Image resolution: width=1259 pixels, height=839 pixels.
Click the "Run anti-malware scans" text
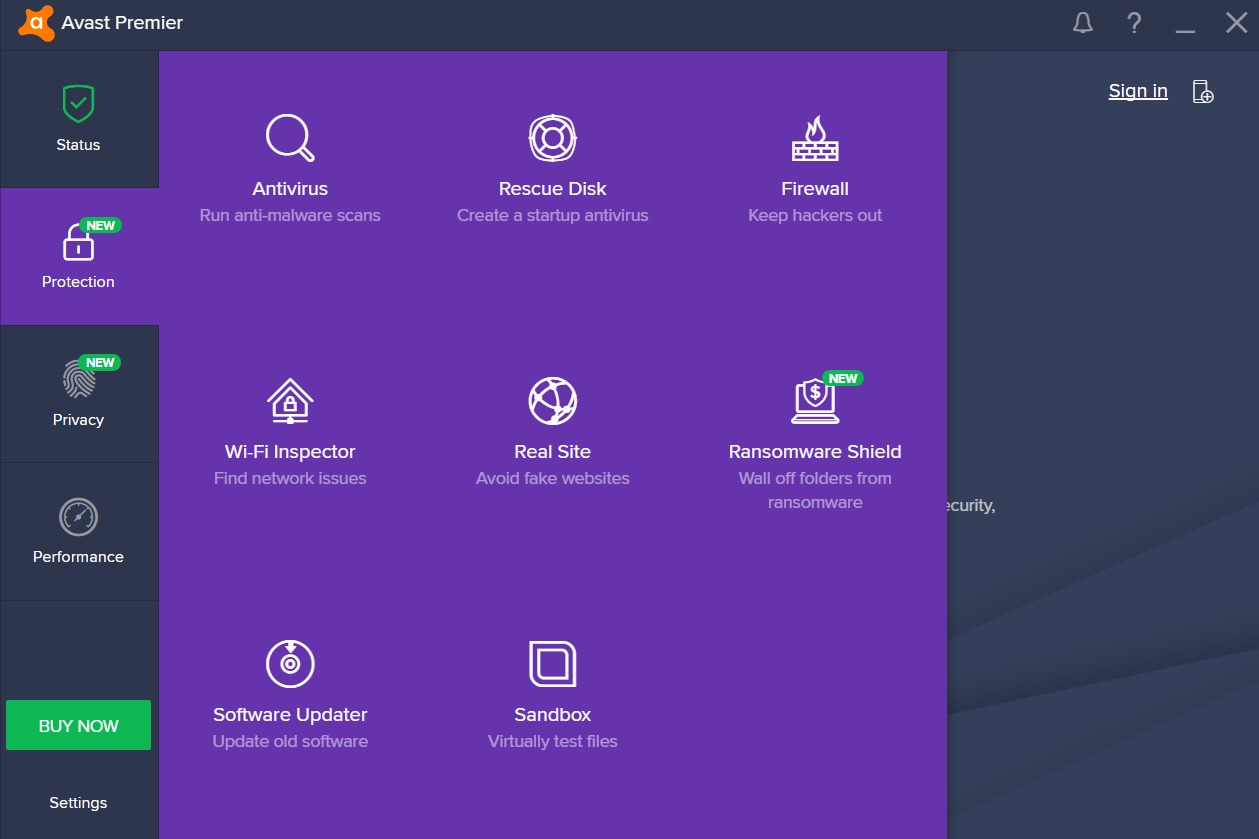[290, 215]
